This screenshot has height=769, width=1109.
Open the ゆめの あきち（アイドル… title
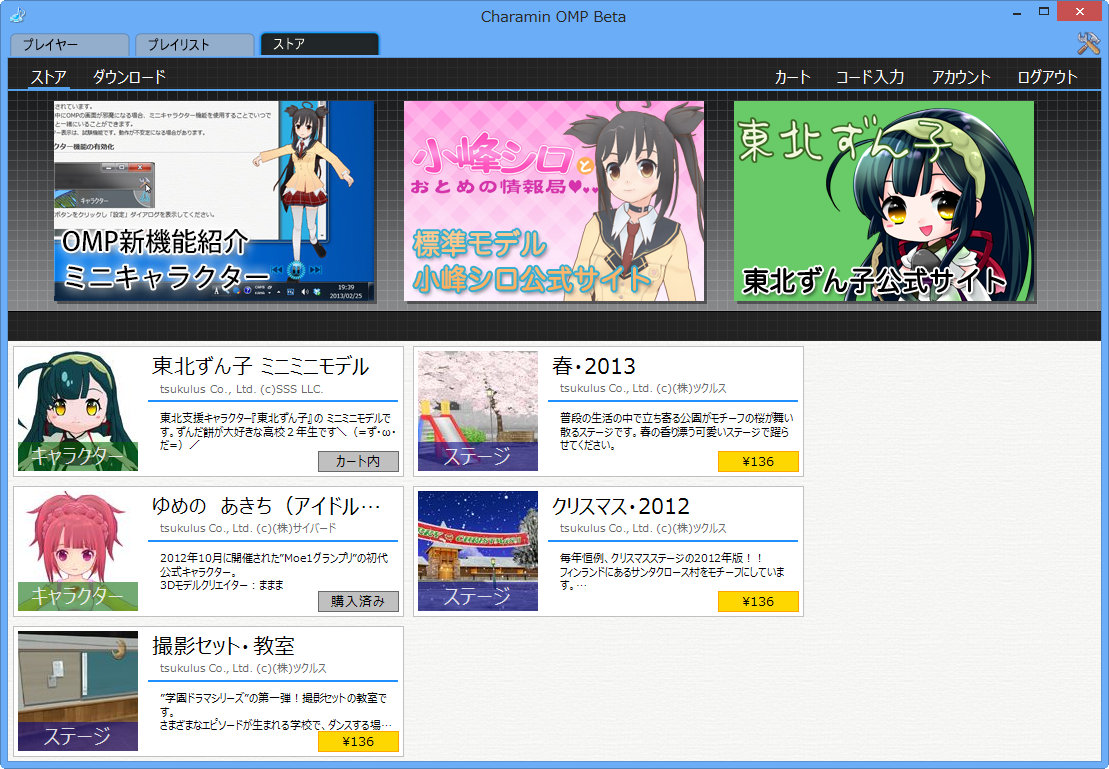coord(266,506)
